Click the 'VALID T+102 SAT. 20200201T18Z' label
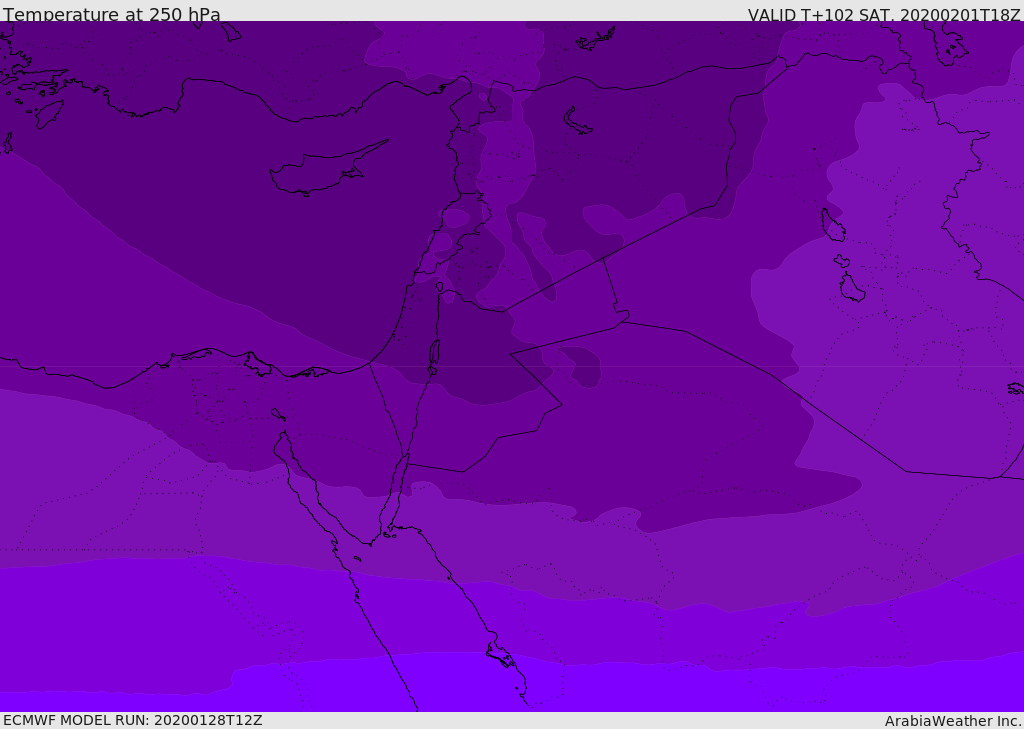The height and width of the screenshot is (729, 1024). pyautogui.click(x=884, y=14)
